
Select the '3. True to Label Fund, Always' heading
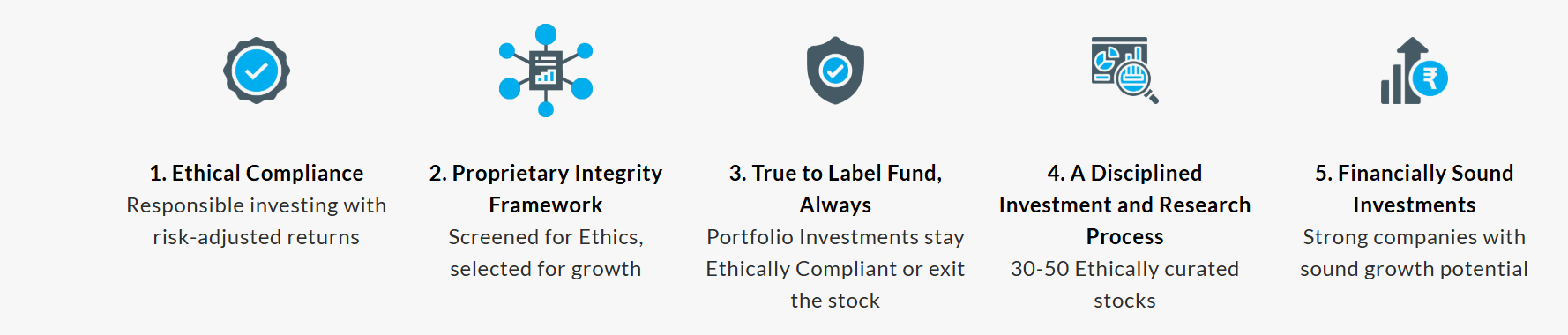point(835,189)
